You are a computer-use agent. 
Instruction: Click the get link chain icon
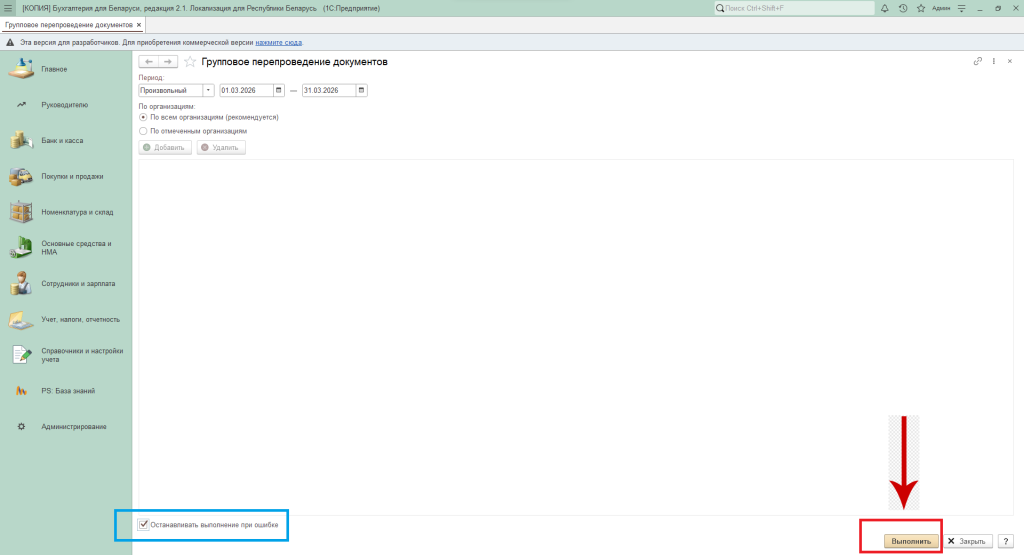(977, 62)
